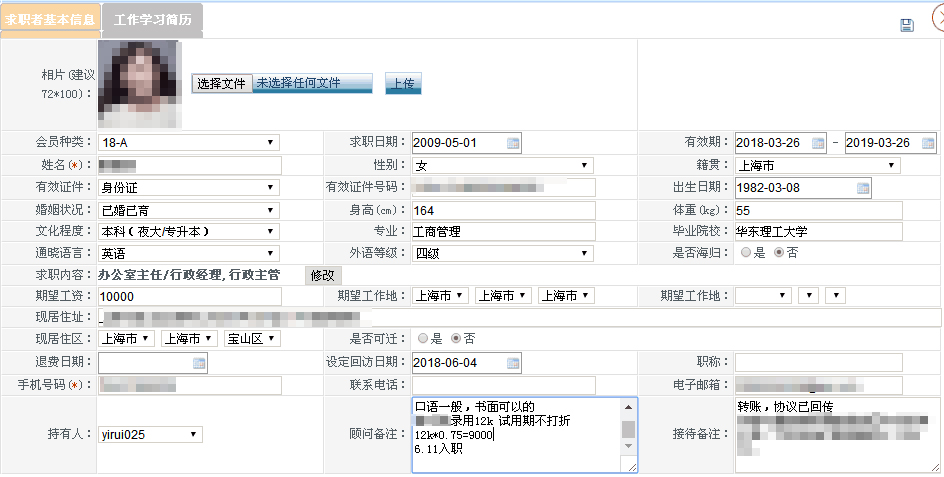Click the 姓名 input field
The image size is (944, 477).
pyautogui.click(x=190, y=165)
